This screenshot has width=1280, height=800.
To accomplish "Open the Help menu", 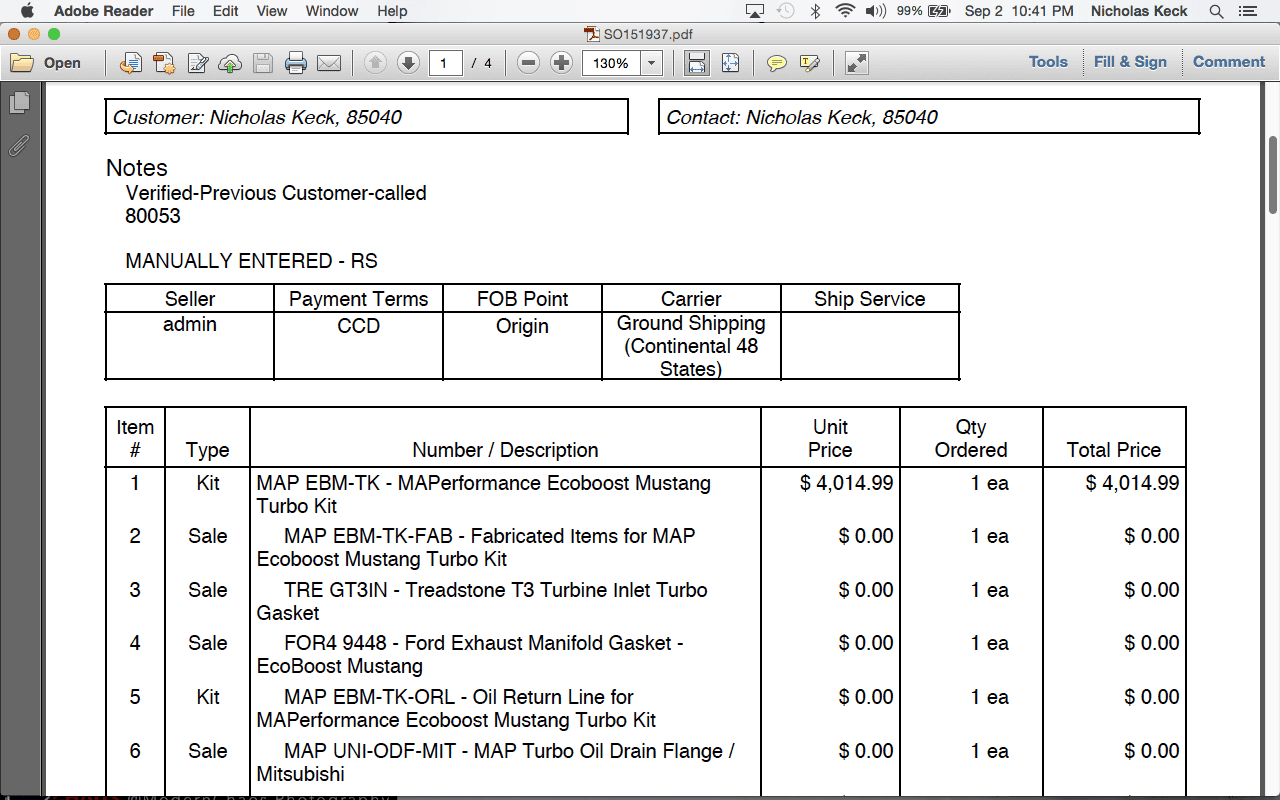I will coord(392,11).
